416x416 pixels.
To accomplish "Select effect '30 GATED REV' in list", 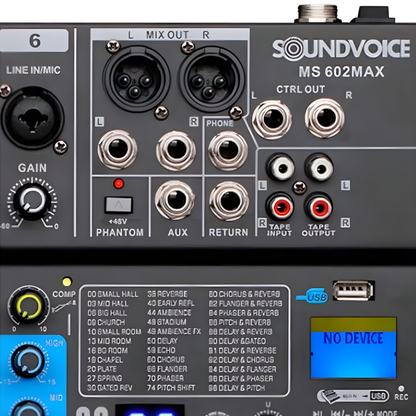I will pos(110,388).
